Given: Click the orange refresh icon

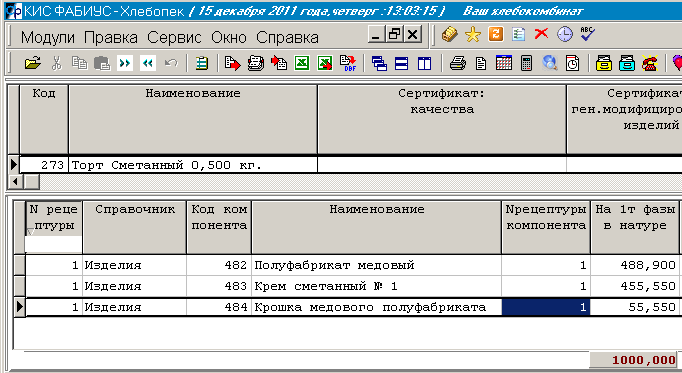Looking at the screenshot, I should [496, 34].
